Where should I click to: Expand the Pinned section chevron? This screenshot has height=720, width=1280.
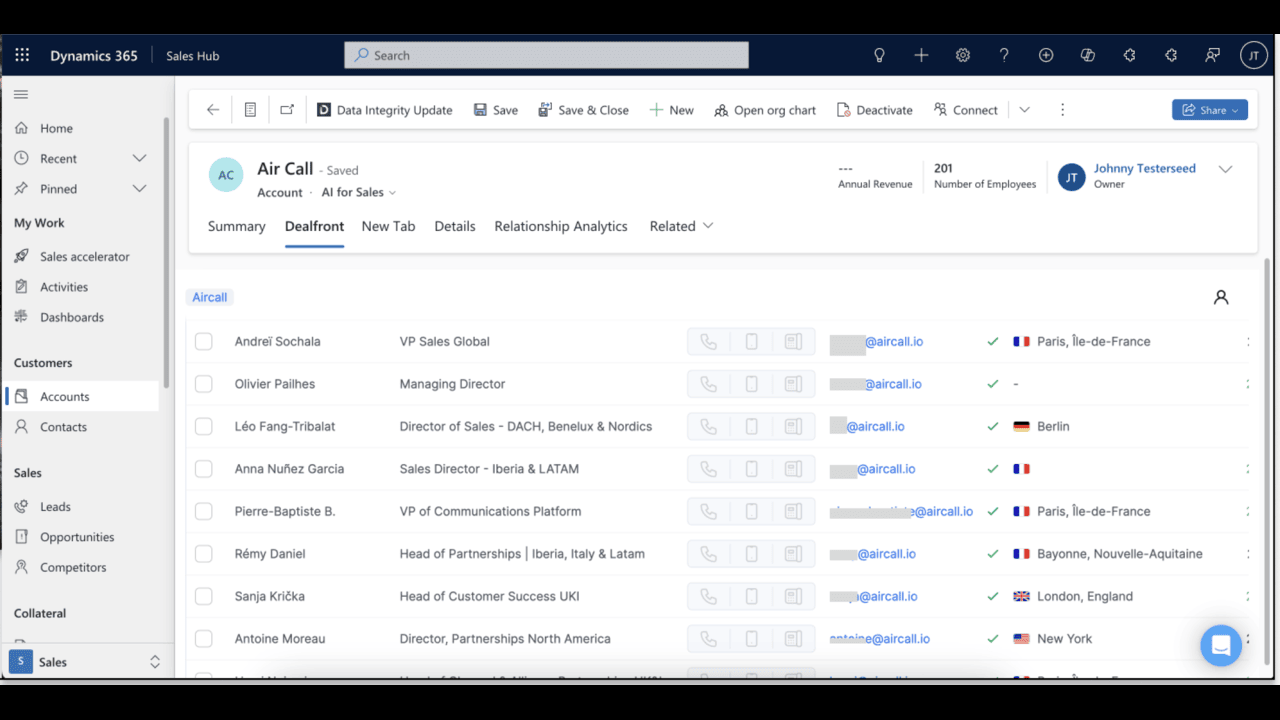tap(139, 188)
